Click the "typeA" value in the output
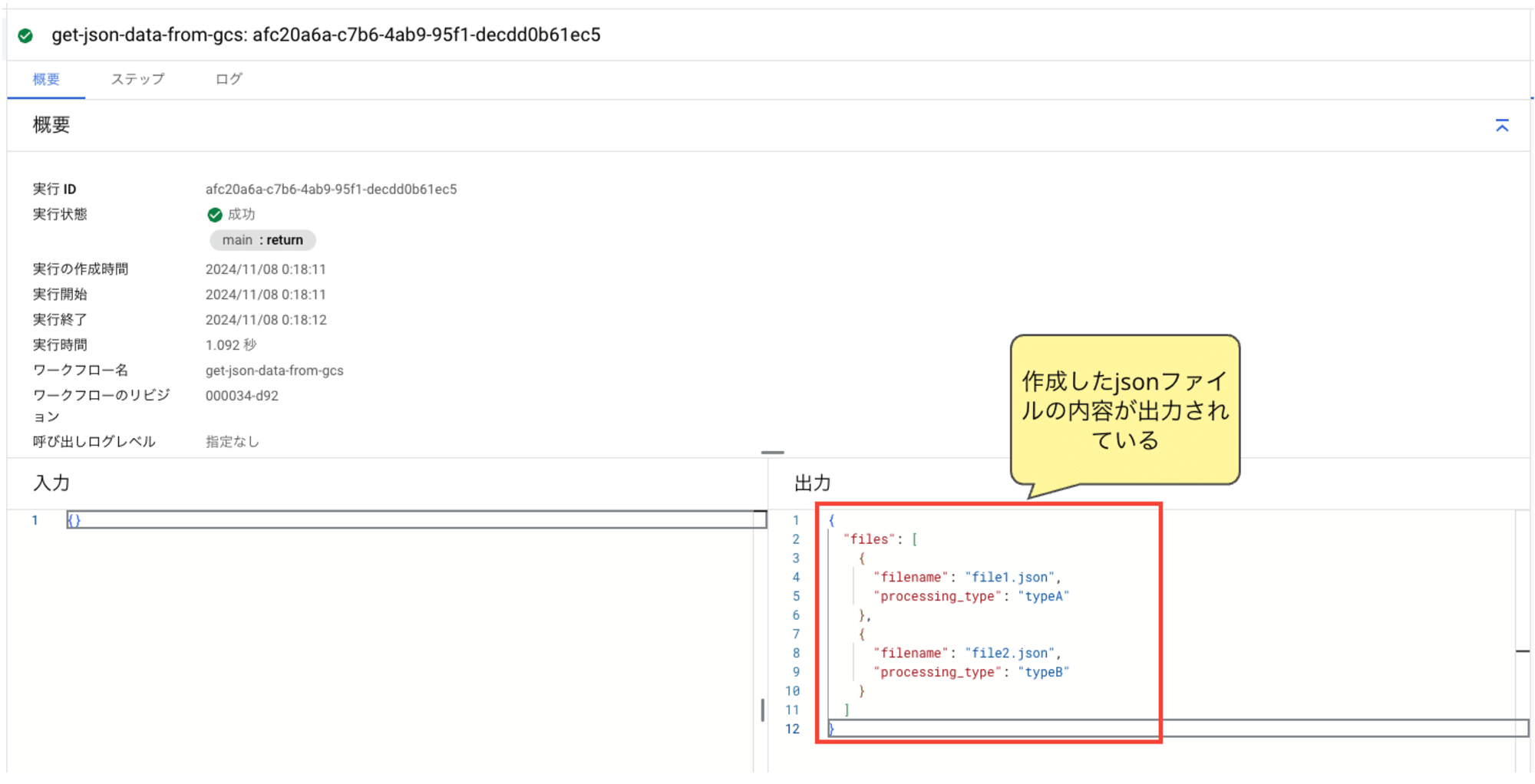The width and height of the screenshot is (1535, 784). tap(1043, 596)
